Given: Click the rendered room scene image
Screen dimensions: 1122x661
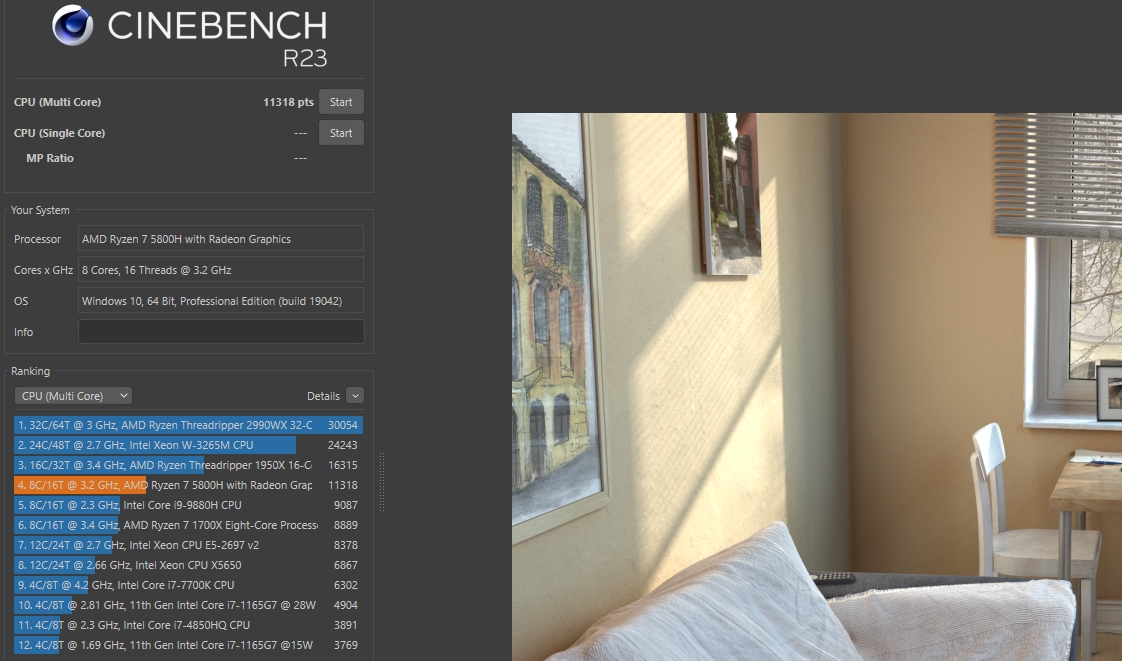Looking at the screenshot, I should [x=816, y=386].
